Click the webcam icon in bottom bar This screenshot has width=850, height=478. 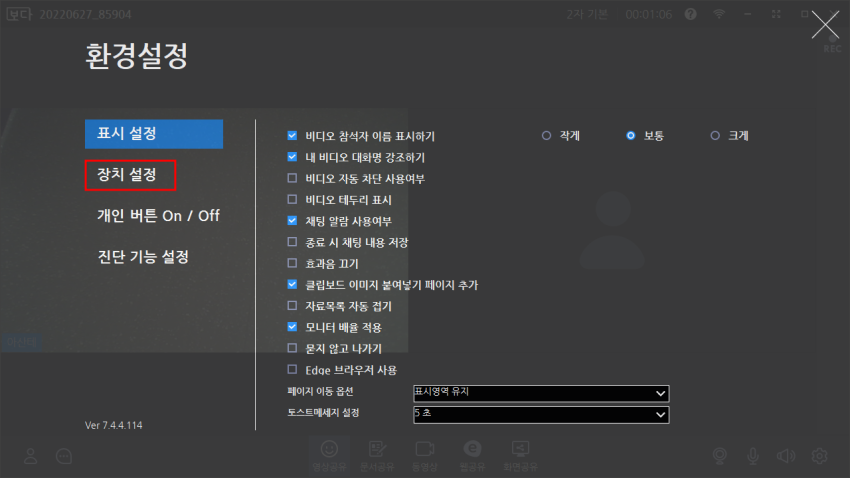click(x=719, y=456)
